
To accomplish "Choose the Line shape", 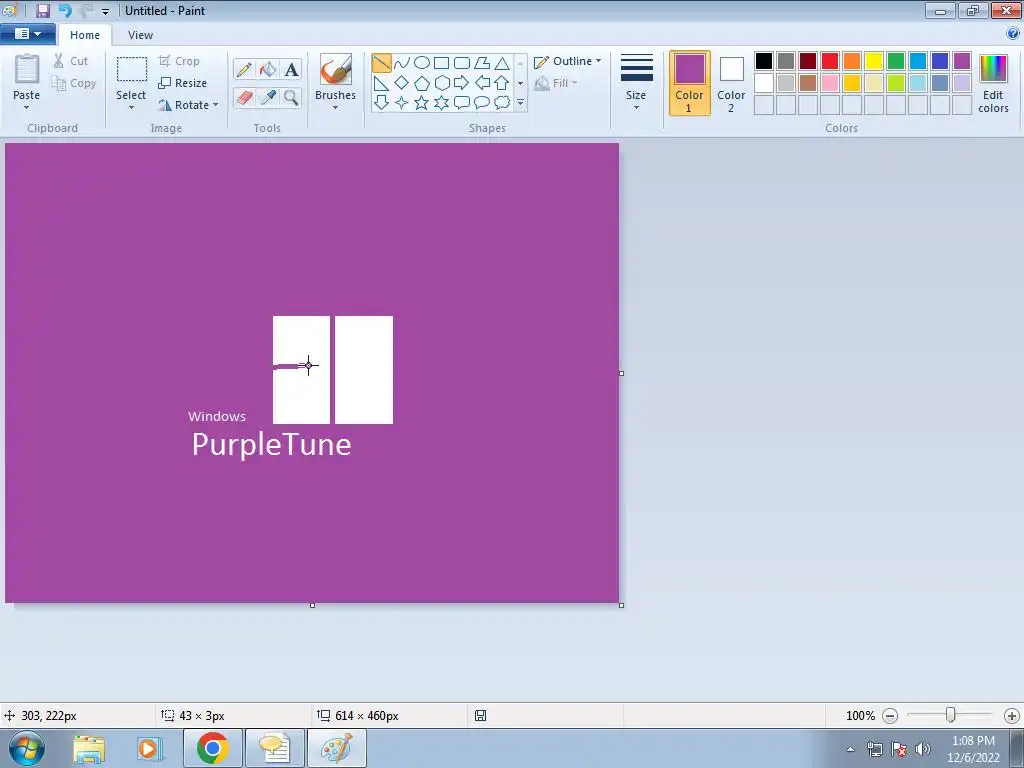I will [381, 63].
